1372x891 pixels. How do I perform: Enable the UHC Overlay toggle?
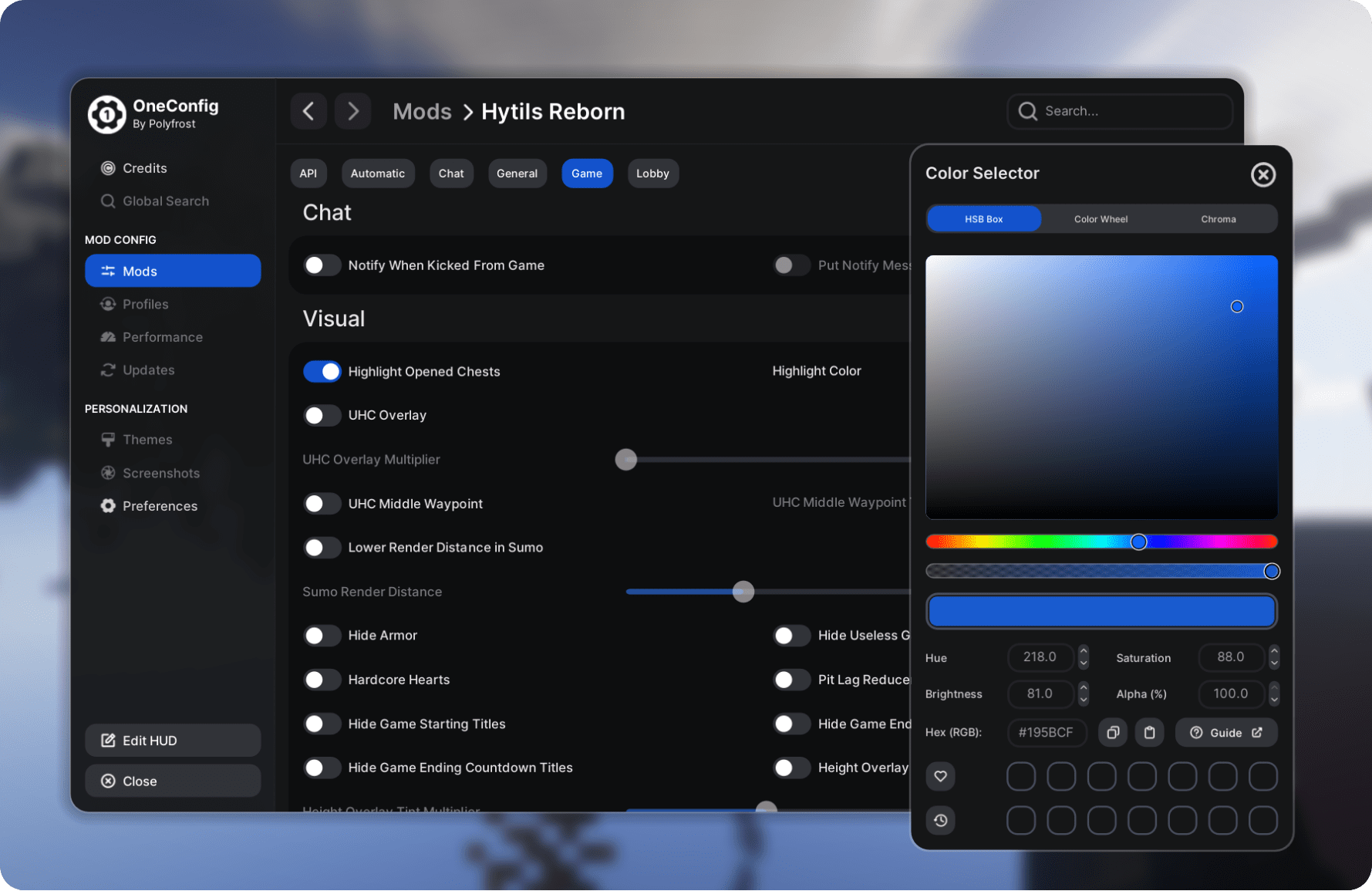pyautogui.click(x=322, y=415)
